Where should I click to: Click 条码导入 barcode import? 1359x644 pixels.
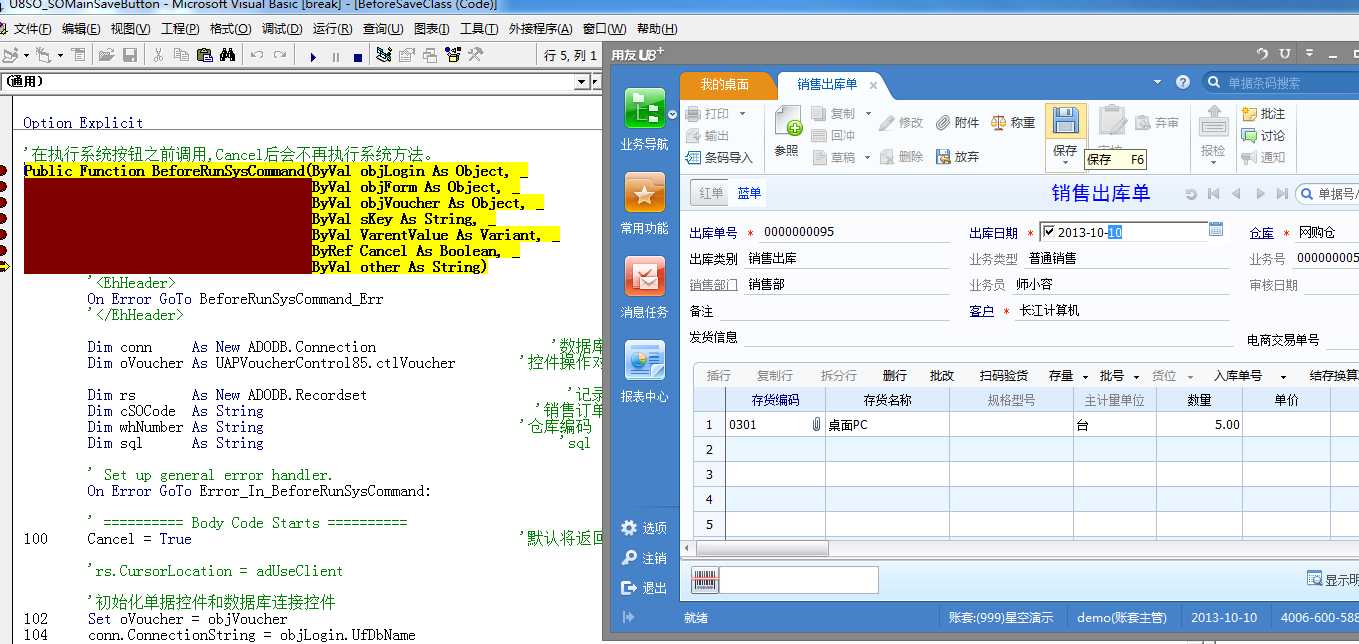(x=719, y=157)
